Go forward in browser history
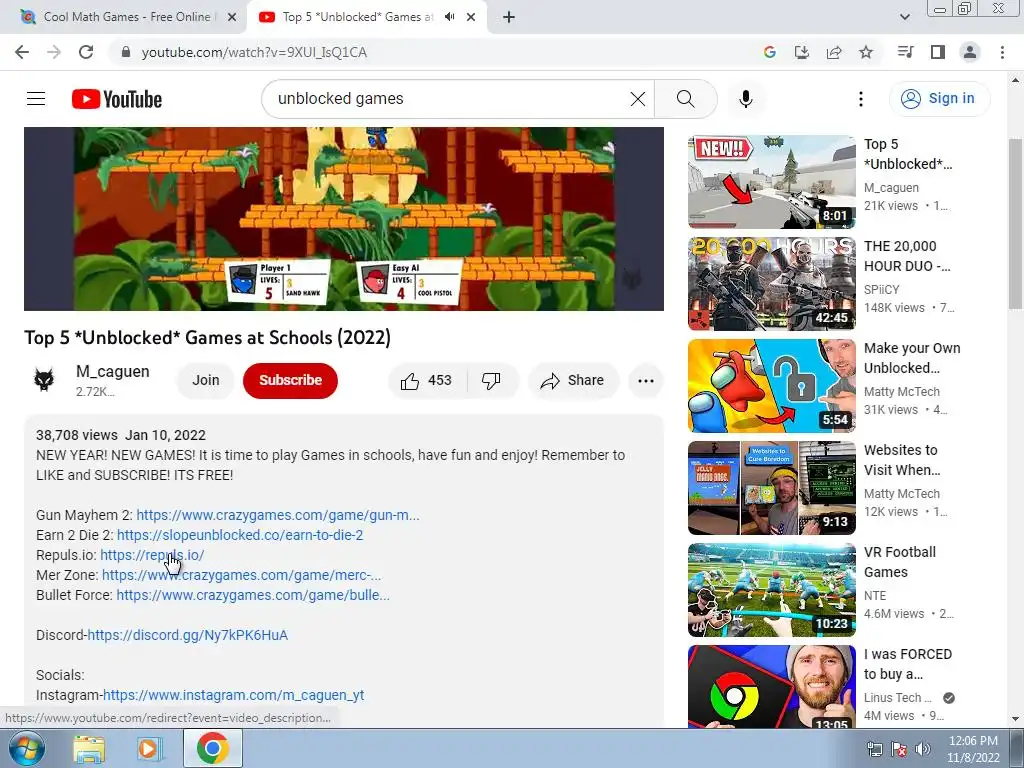Screen dimensions: 1024x768 pos(54,52)
